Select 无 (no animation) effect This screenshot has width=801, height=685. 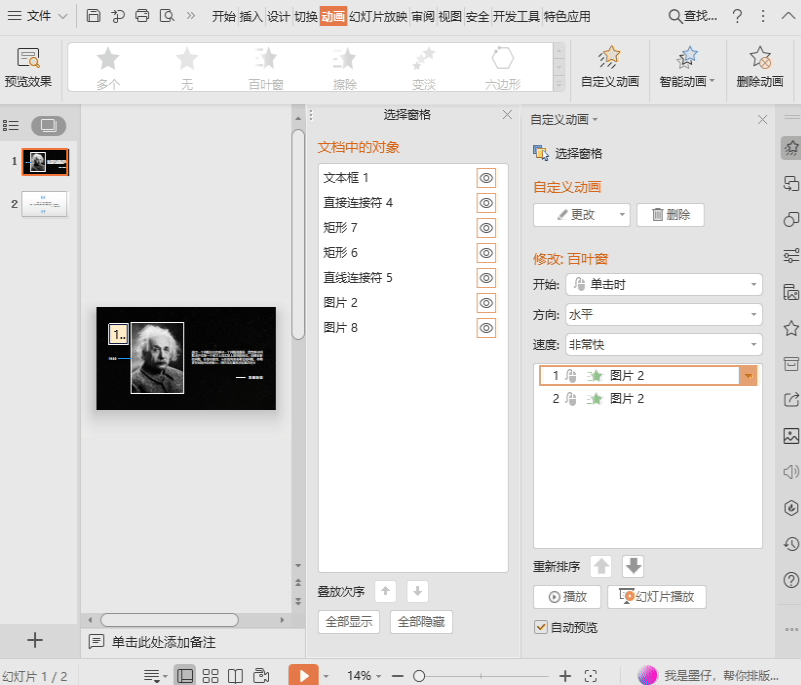(187, 68)
